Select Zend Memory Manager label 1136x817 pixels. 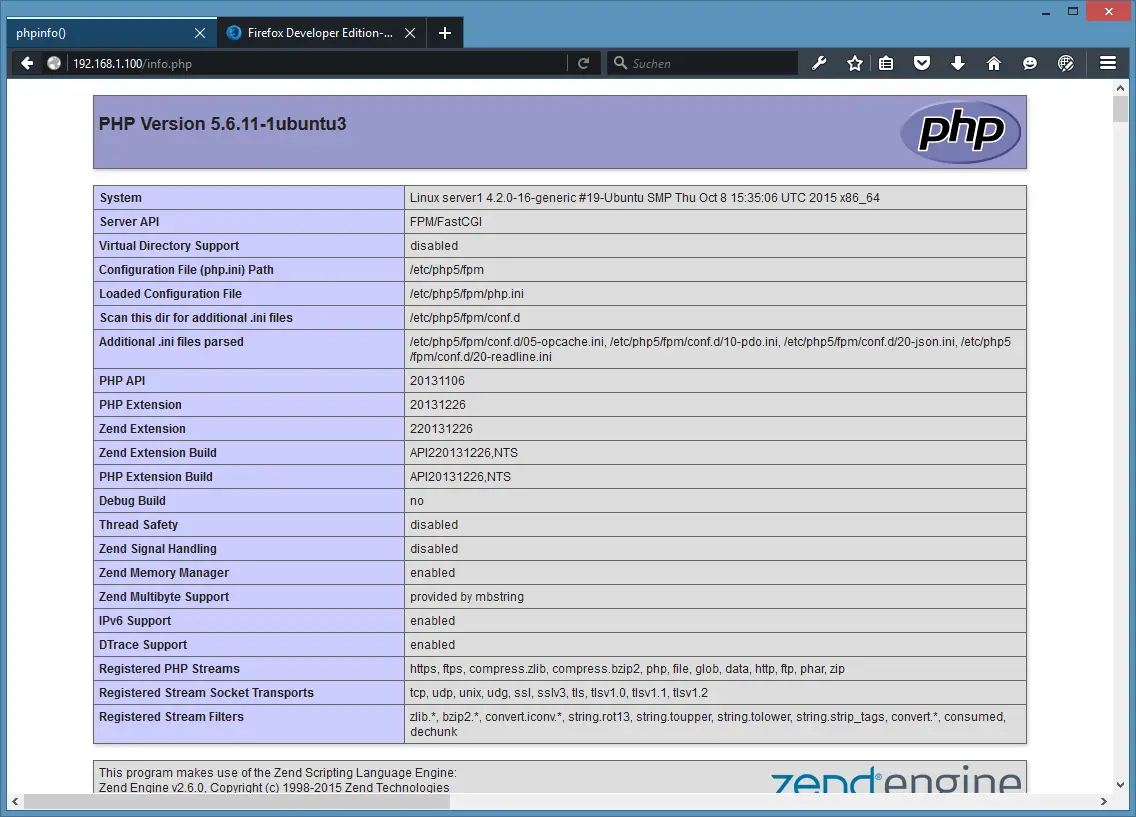pos(164,572)
